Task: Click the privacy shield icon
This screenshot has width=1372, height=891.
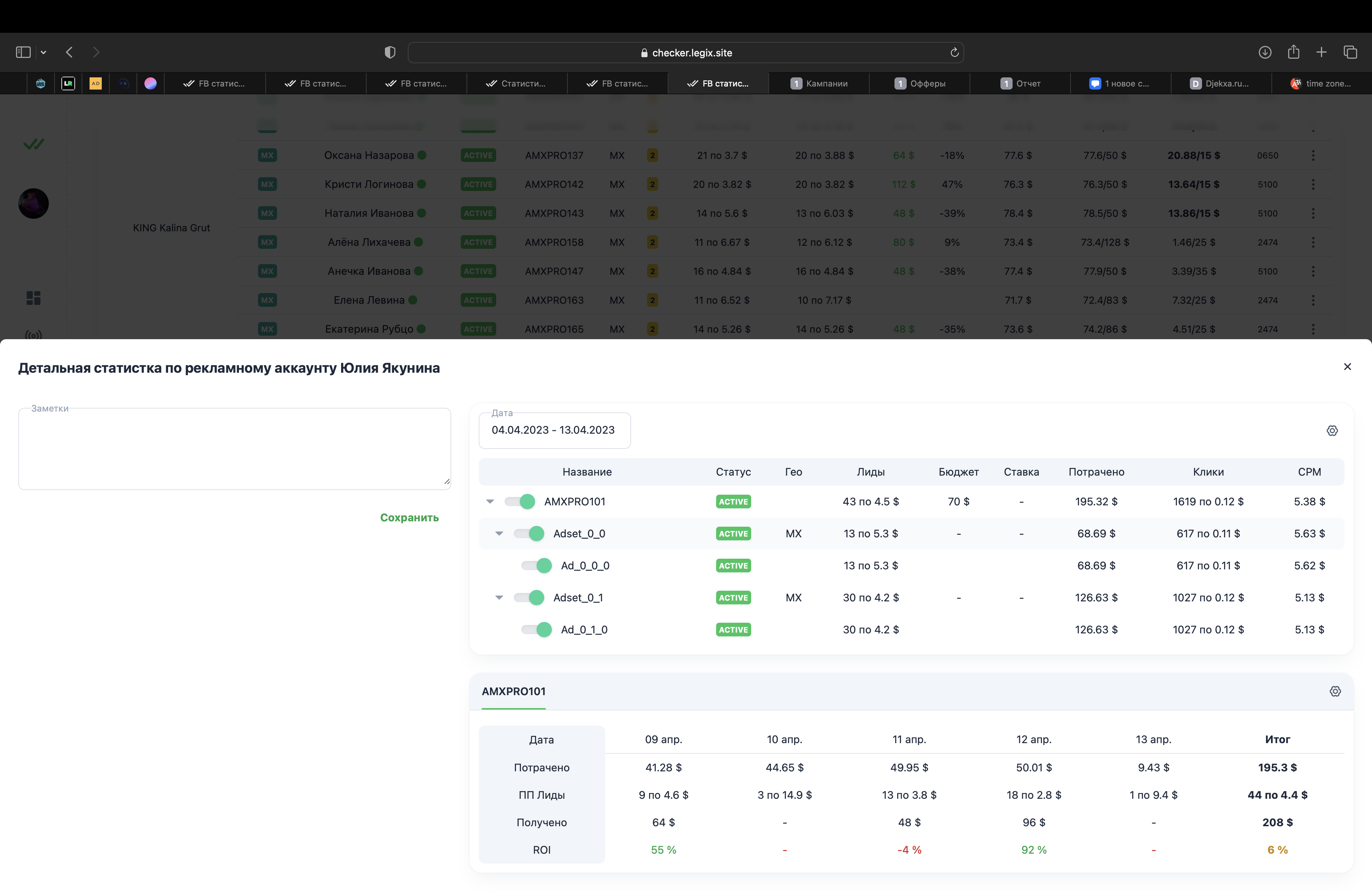Action: coord(390,53)
